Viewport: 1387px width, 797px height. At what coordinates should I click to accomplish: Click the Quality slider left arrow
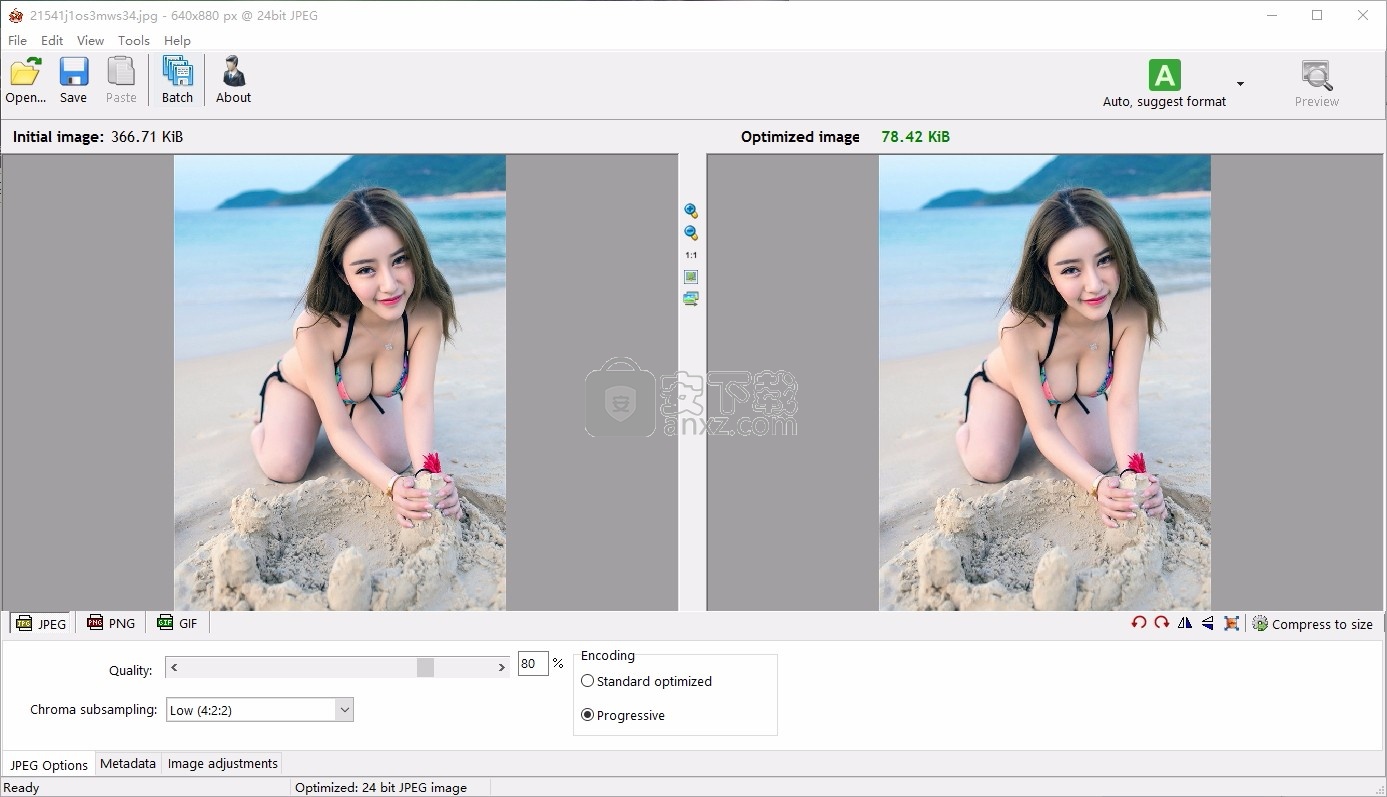pos(174,667)
